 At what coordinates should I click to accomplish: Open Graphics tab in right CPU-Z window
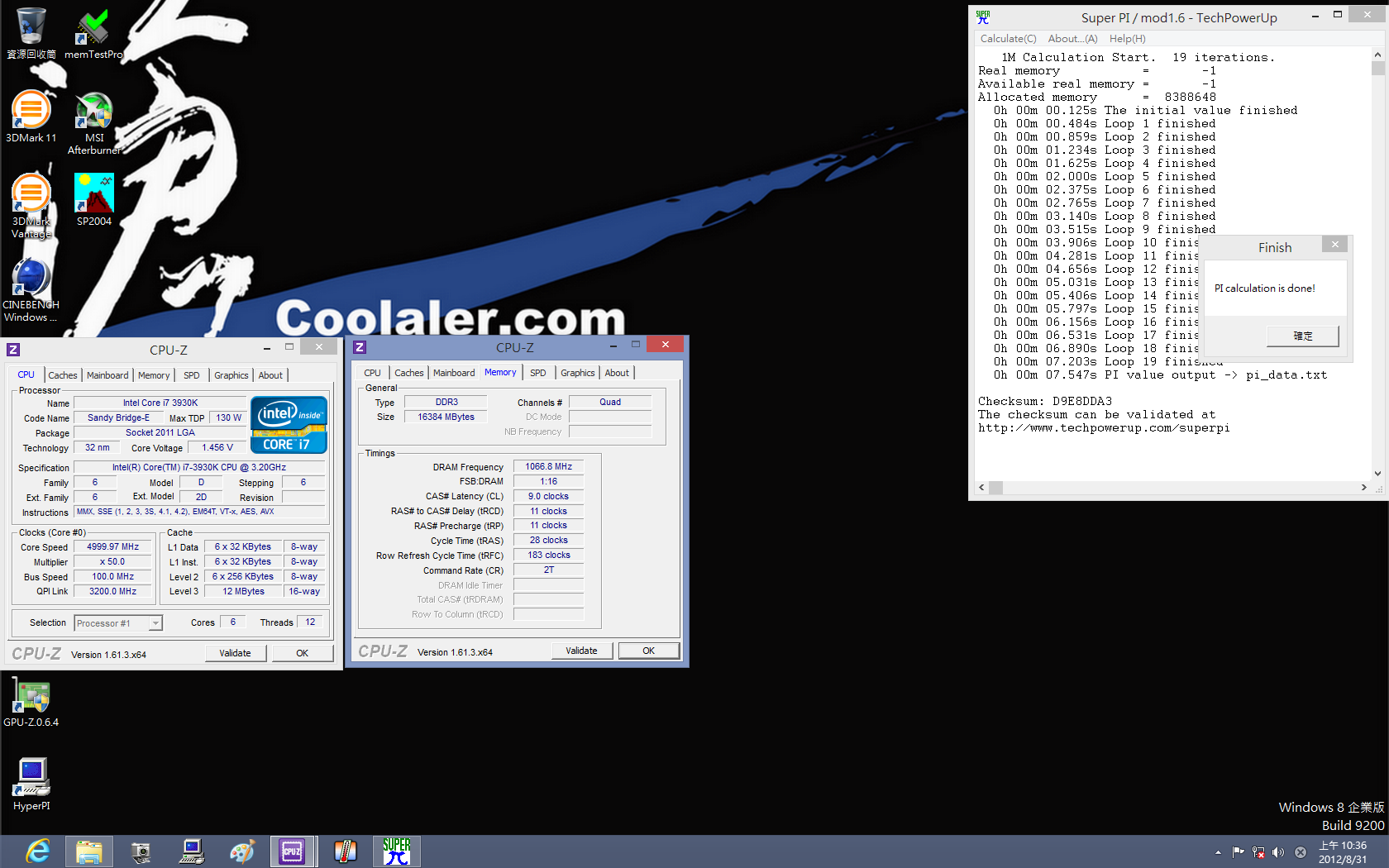pyautogui.click(x=578, y=373)
